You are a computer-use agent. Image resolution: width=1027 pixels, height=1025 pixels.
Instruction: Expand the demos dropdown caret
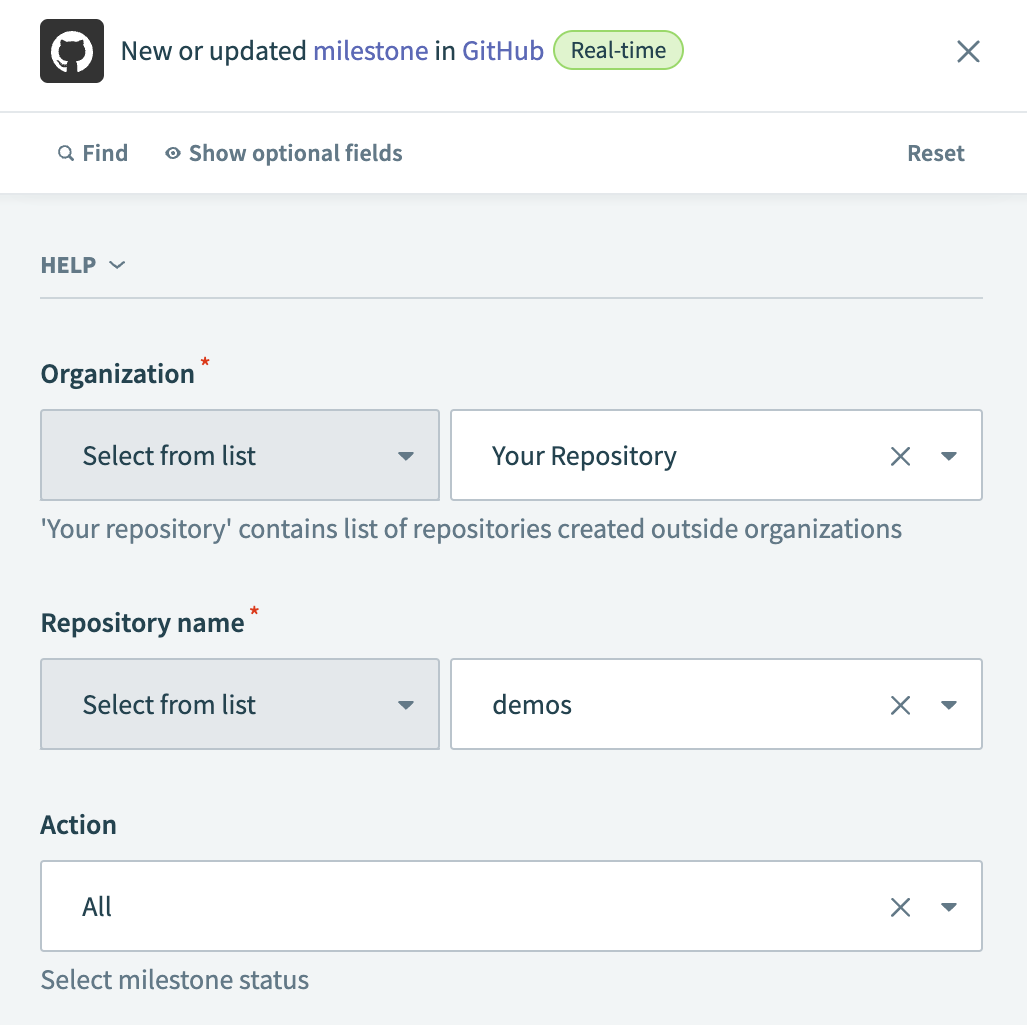pos(948,704)
